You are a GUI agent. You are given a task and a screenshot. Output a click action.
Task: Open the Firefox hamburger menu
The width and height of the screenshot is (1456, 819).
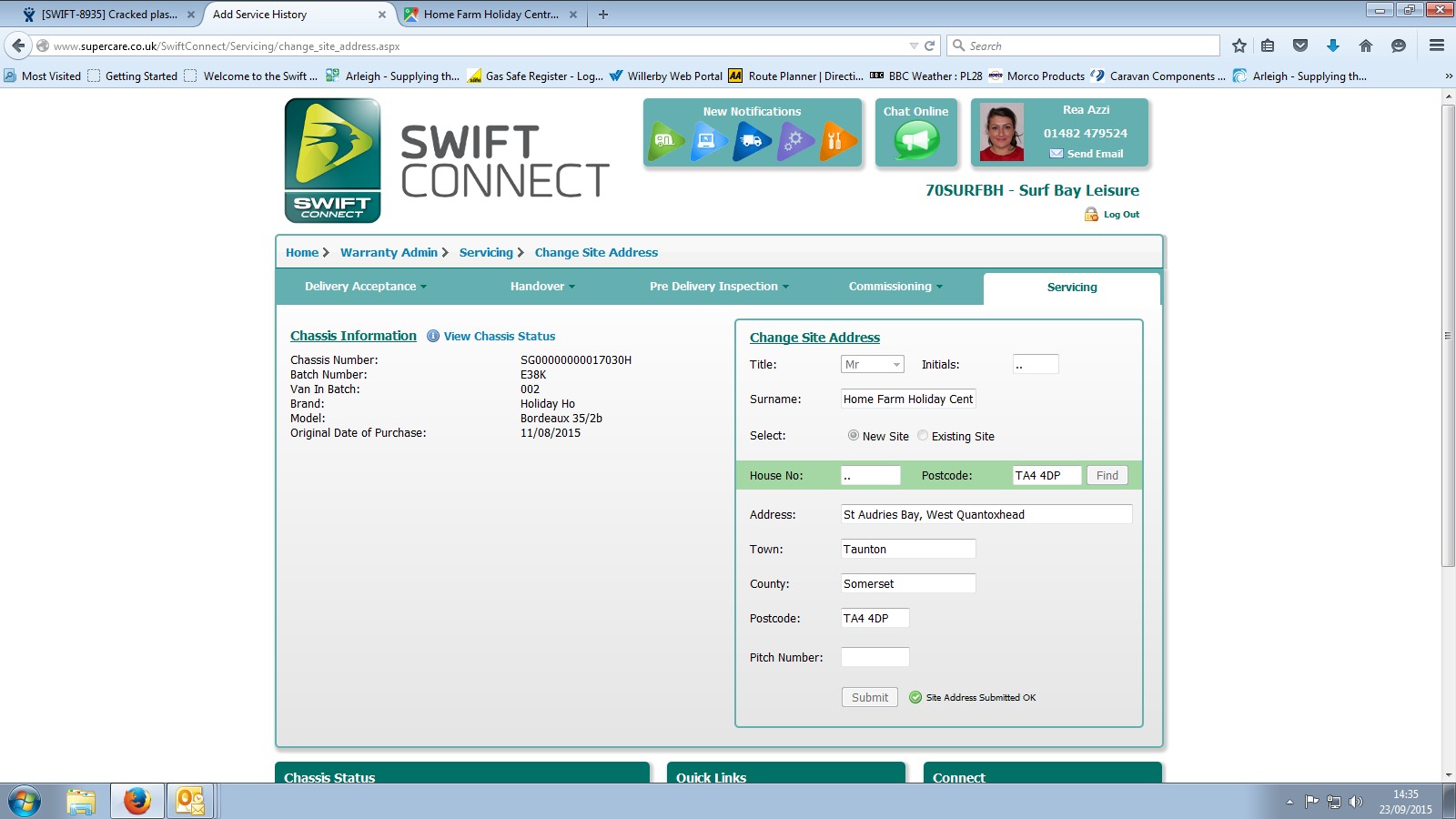tap(1437, 45)
